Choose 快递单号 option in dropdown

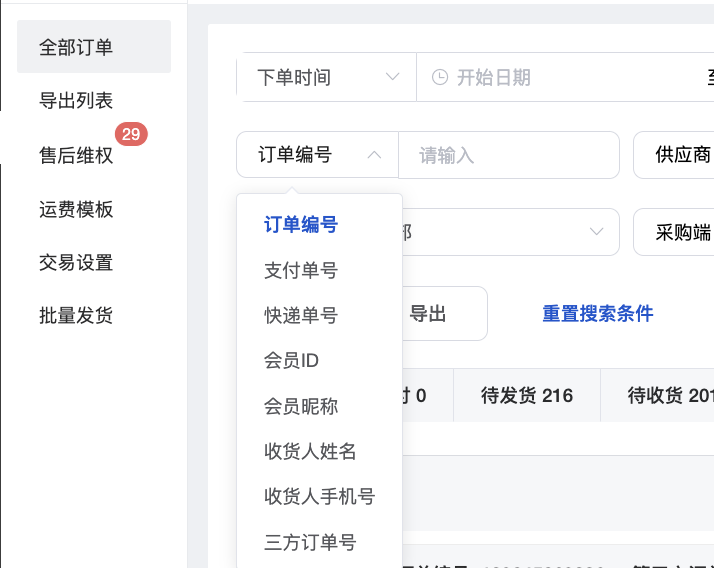(300, 316)
